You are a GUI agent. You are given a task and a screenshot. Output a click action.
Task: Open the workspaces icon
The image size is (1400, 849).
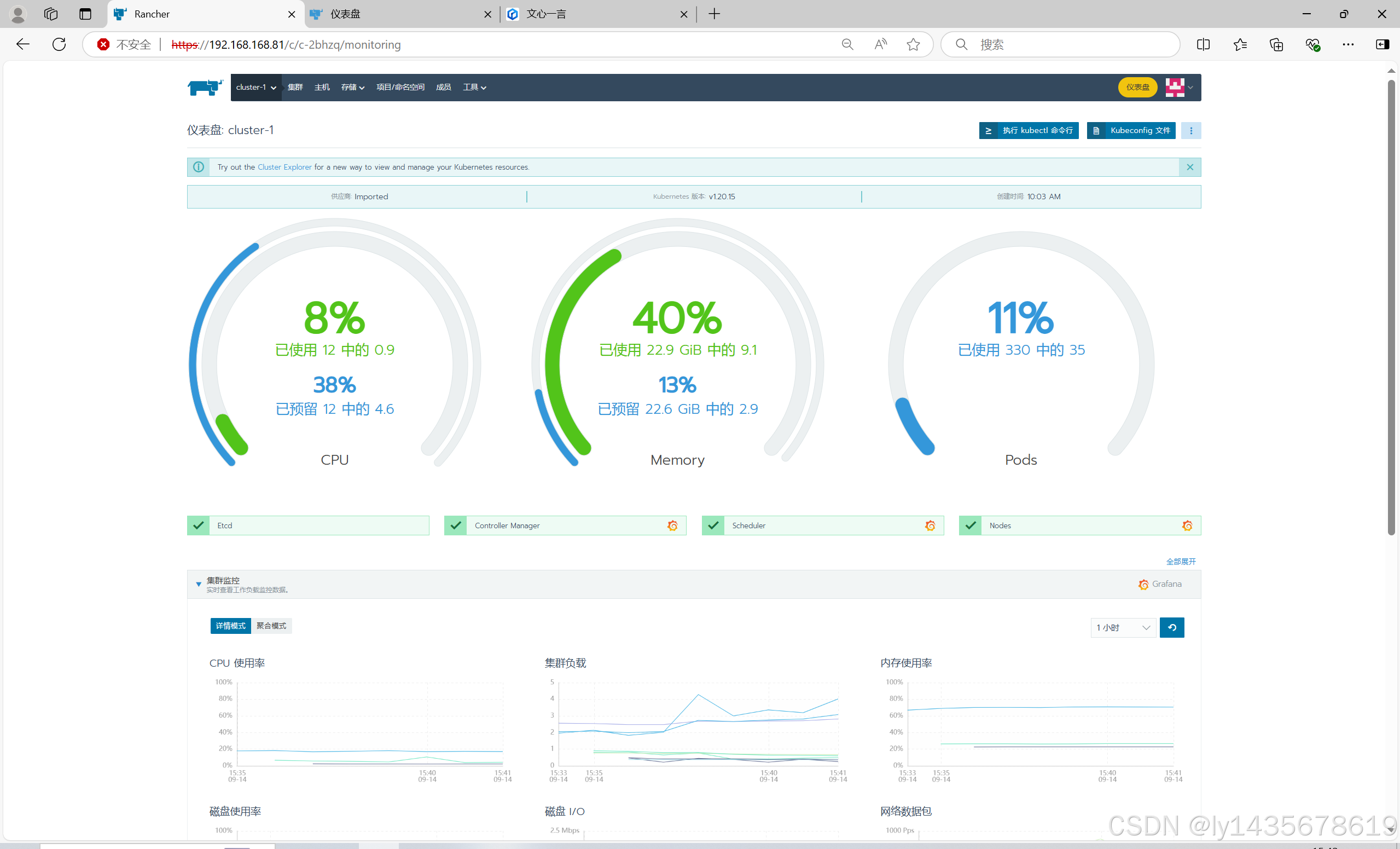click(x=50, y=14)
